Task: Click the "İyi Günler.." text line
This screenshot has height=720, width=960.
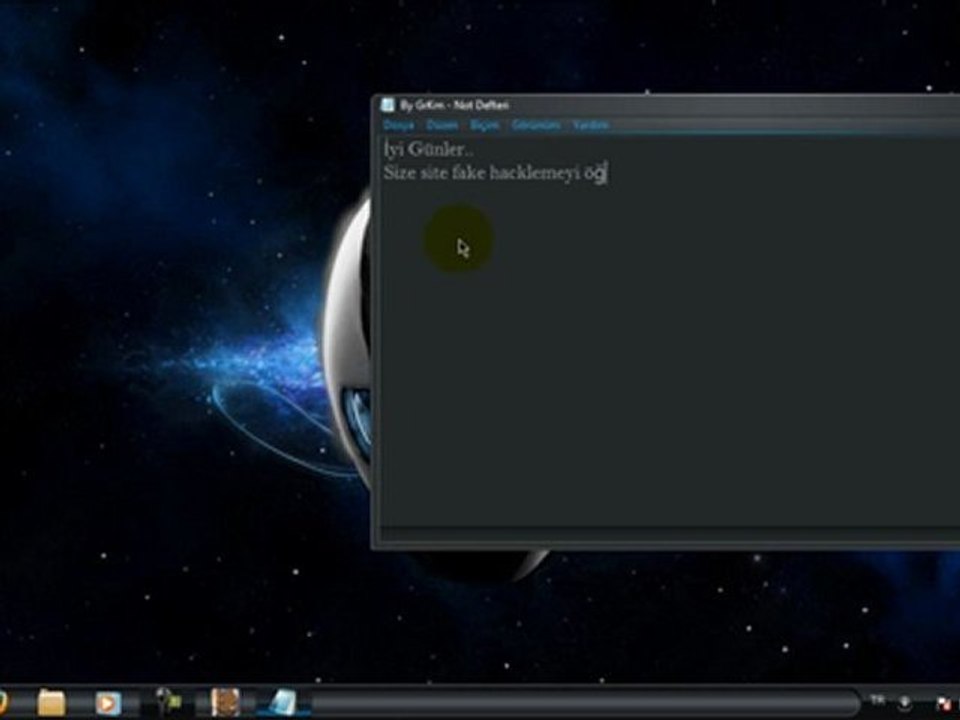Action: 429,149
